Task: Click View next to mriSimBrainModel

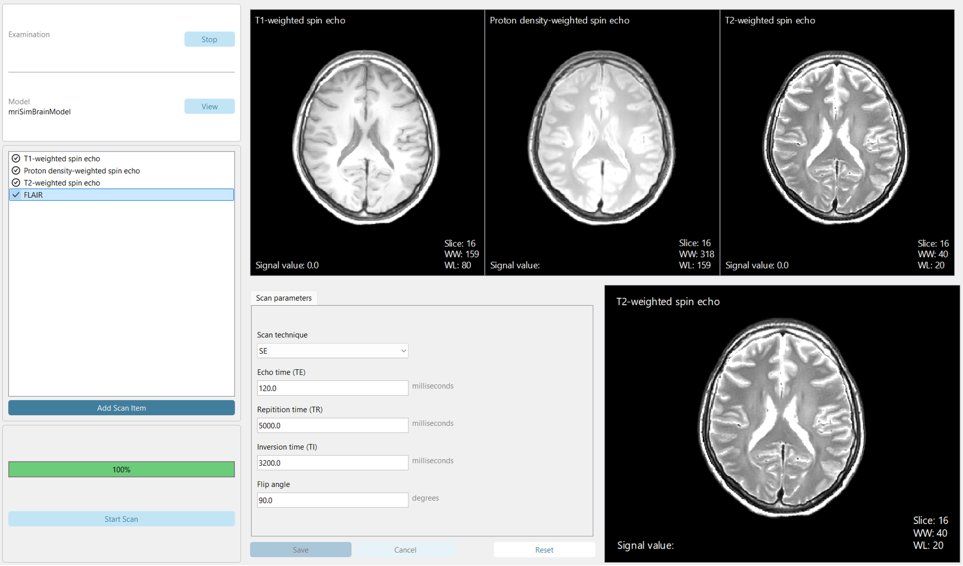Action: click(209, 106)
